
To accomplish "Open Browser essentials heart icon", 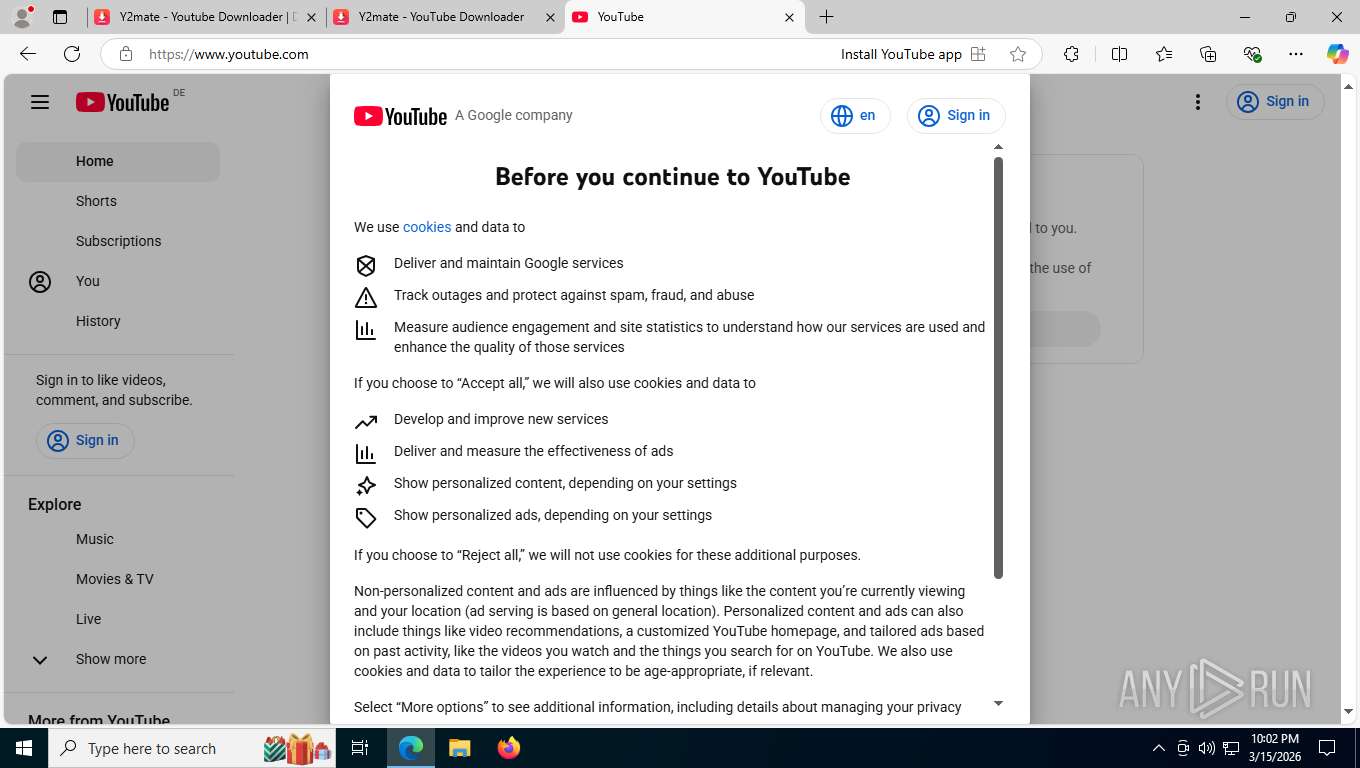I will coord(1252,54).
